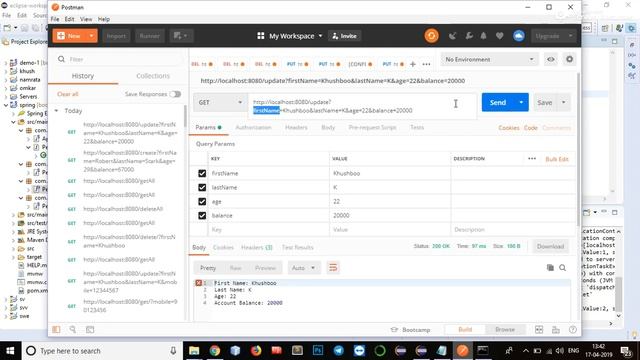The image size is (640, 360).
Task: Click the empty Key field in params
Action: pyautogui.click(x=269, y=230)
